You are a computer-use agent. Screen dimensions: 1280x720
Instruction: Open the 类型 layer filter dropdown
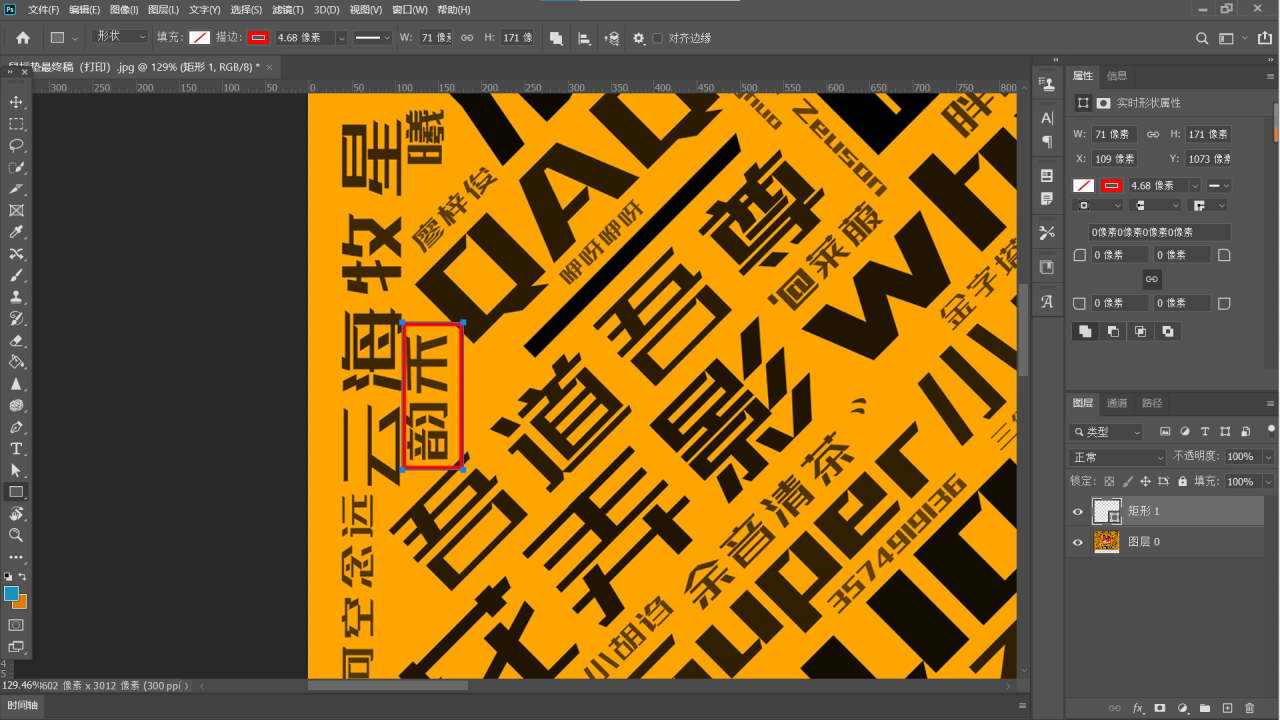point(1106,432)
